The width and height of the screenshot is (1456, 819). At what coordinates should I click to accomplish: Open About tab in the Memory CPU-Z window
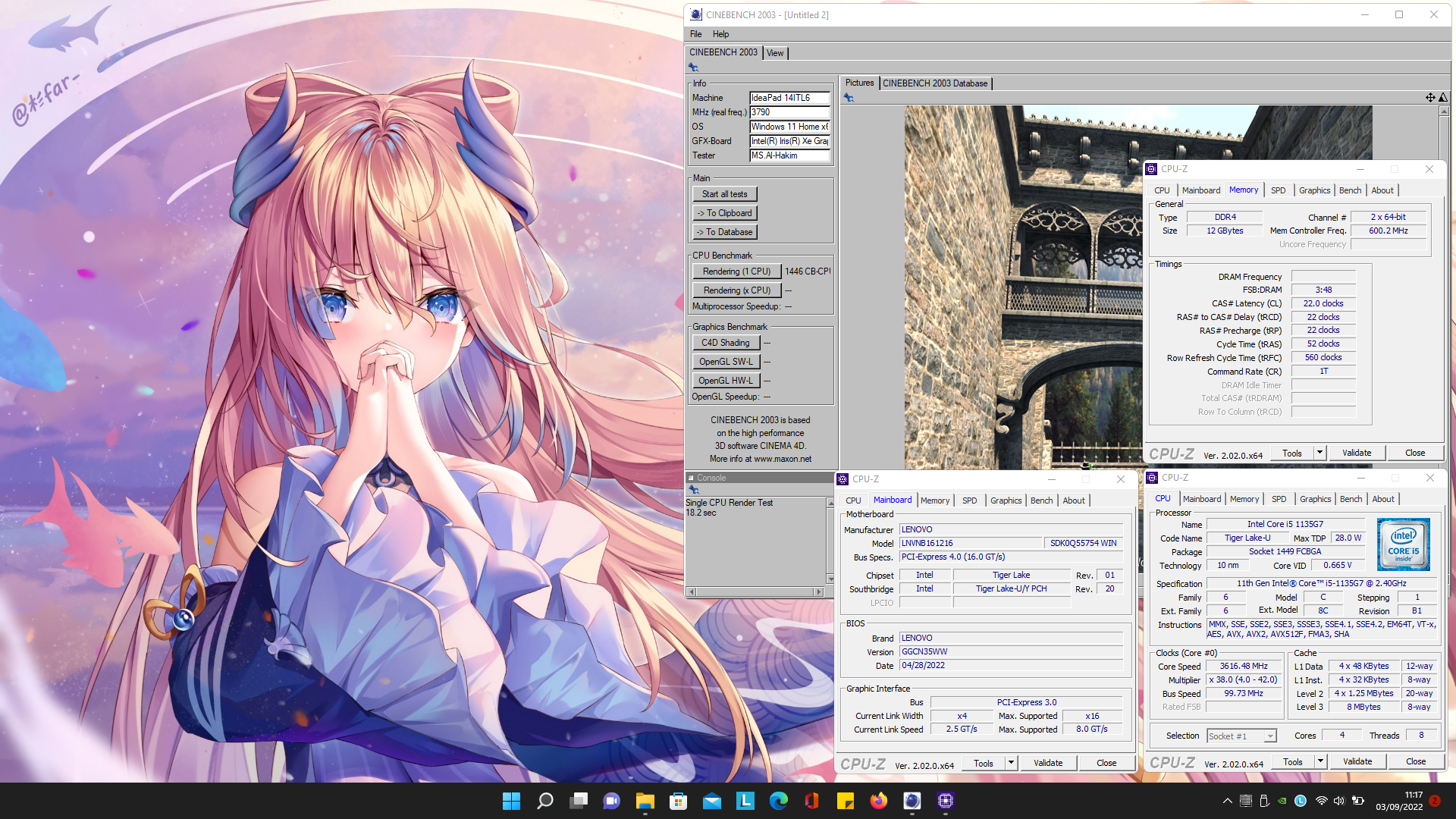(x=1382, y=190)
